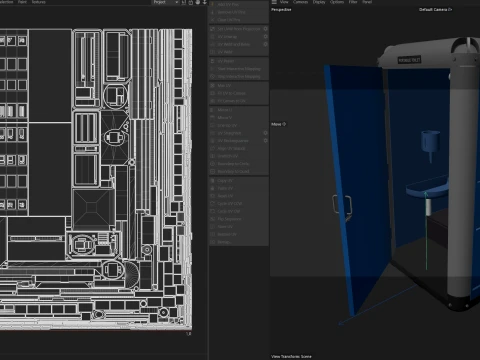
Task: Select Fit Canvas to UV
Action: pos(239,101)
